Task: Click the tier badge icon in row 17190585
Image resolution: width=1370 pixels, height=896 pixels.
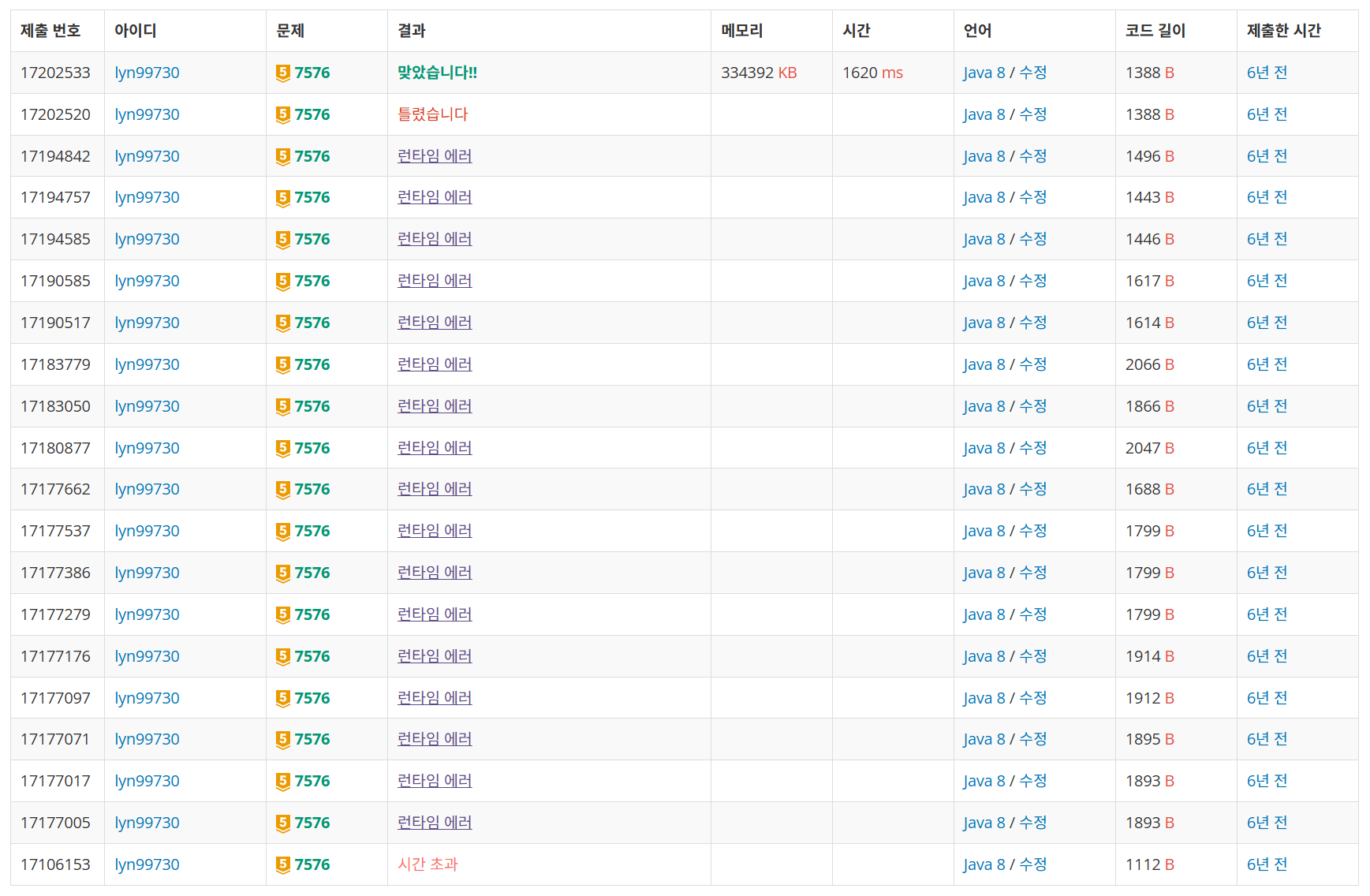Action: coord(283,282)
